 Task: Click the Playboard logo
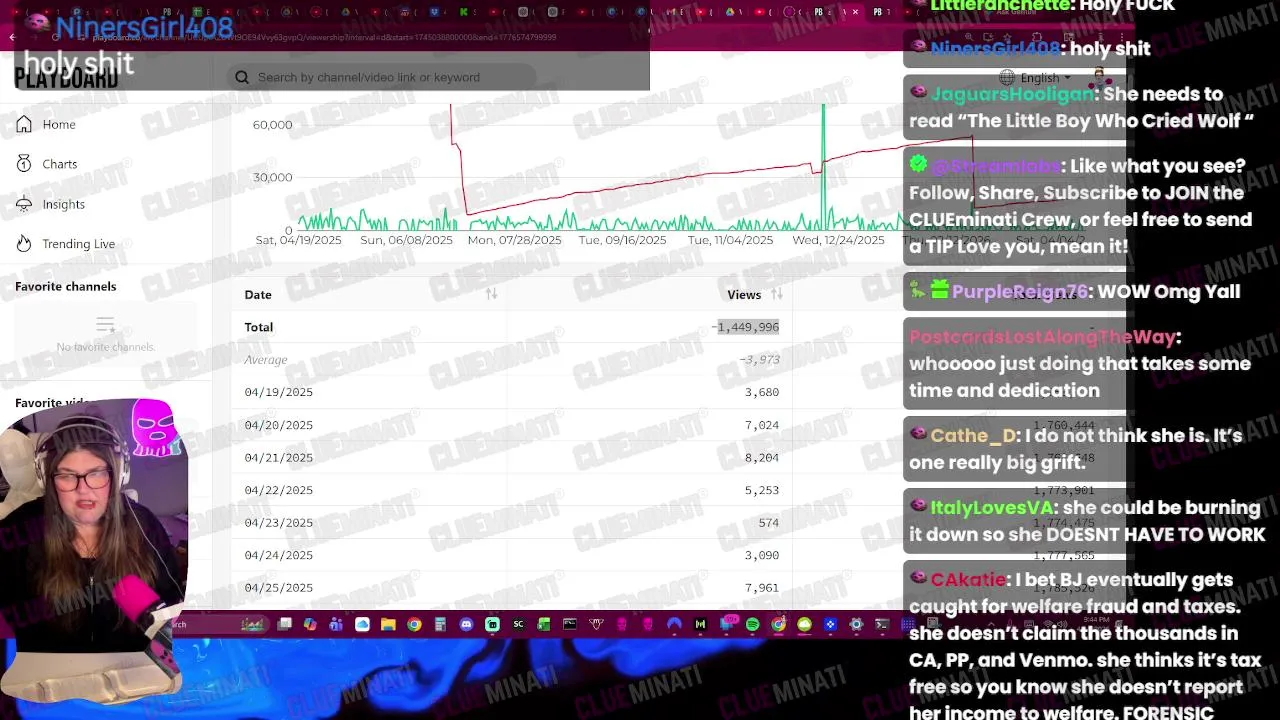pyautogui.click(x=66, y=78)
